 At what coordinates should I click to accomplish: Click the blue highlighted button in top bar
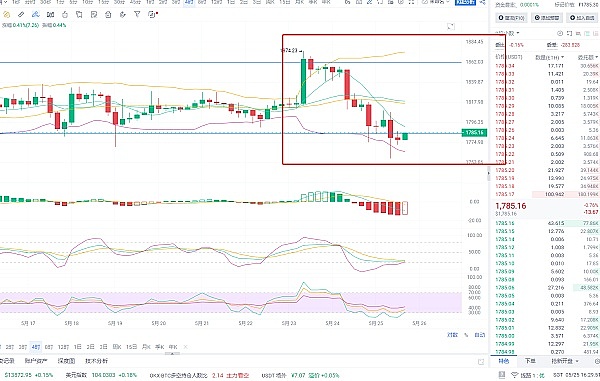coord(465,2)
